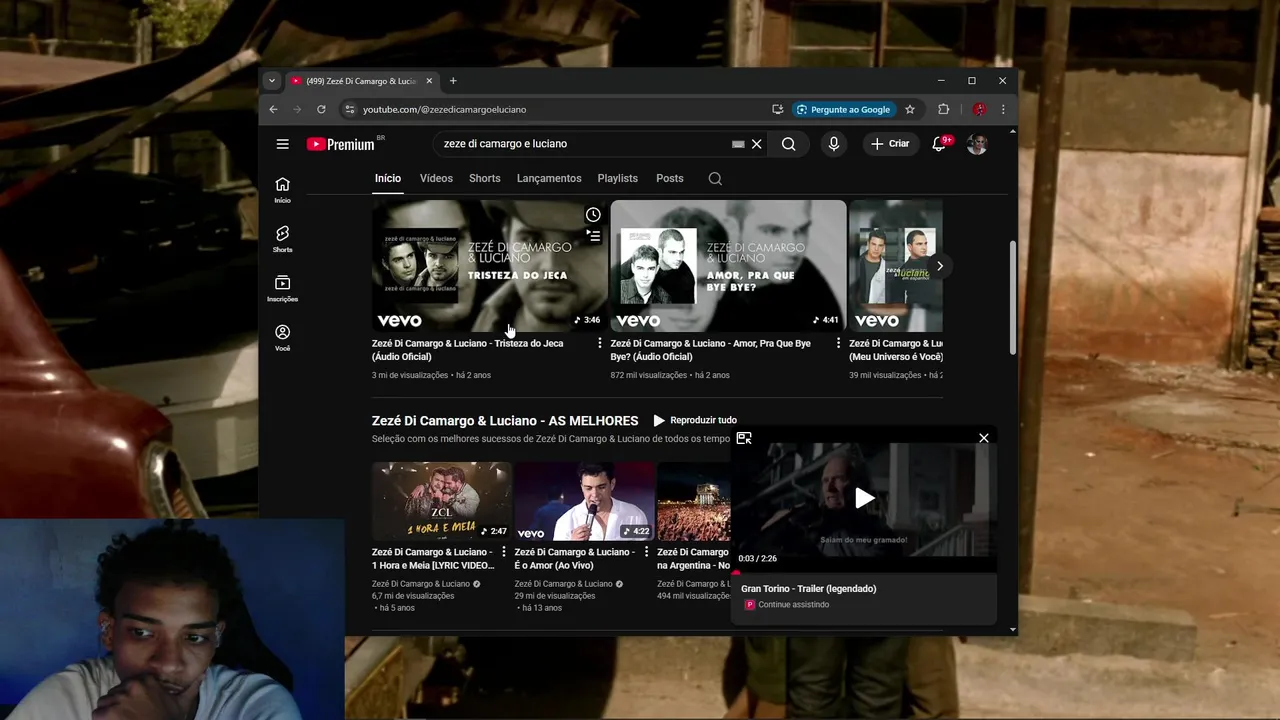Open É o Amor (Ao Vivo) title link
The image size is (1280, 720).
tap(574, 559)
